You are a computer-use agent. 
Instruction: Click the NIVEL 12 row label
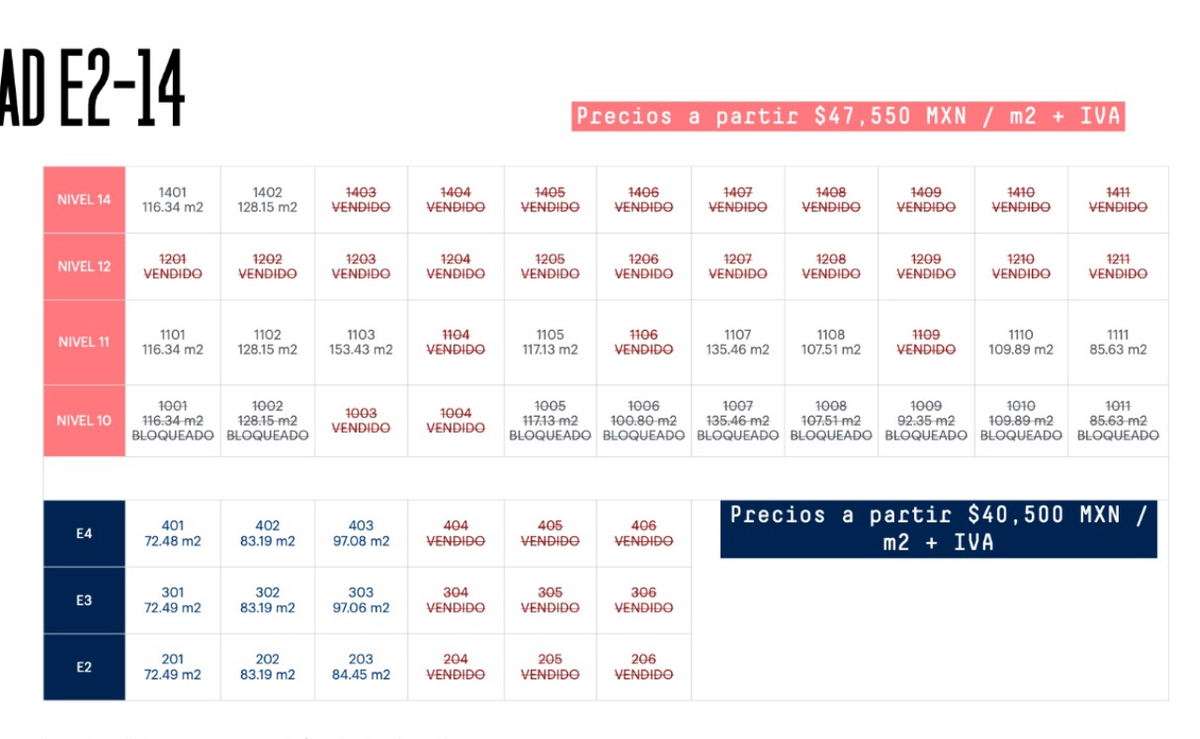pyautogui.click(x=84, y=267)
